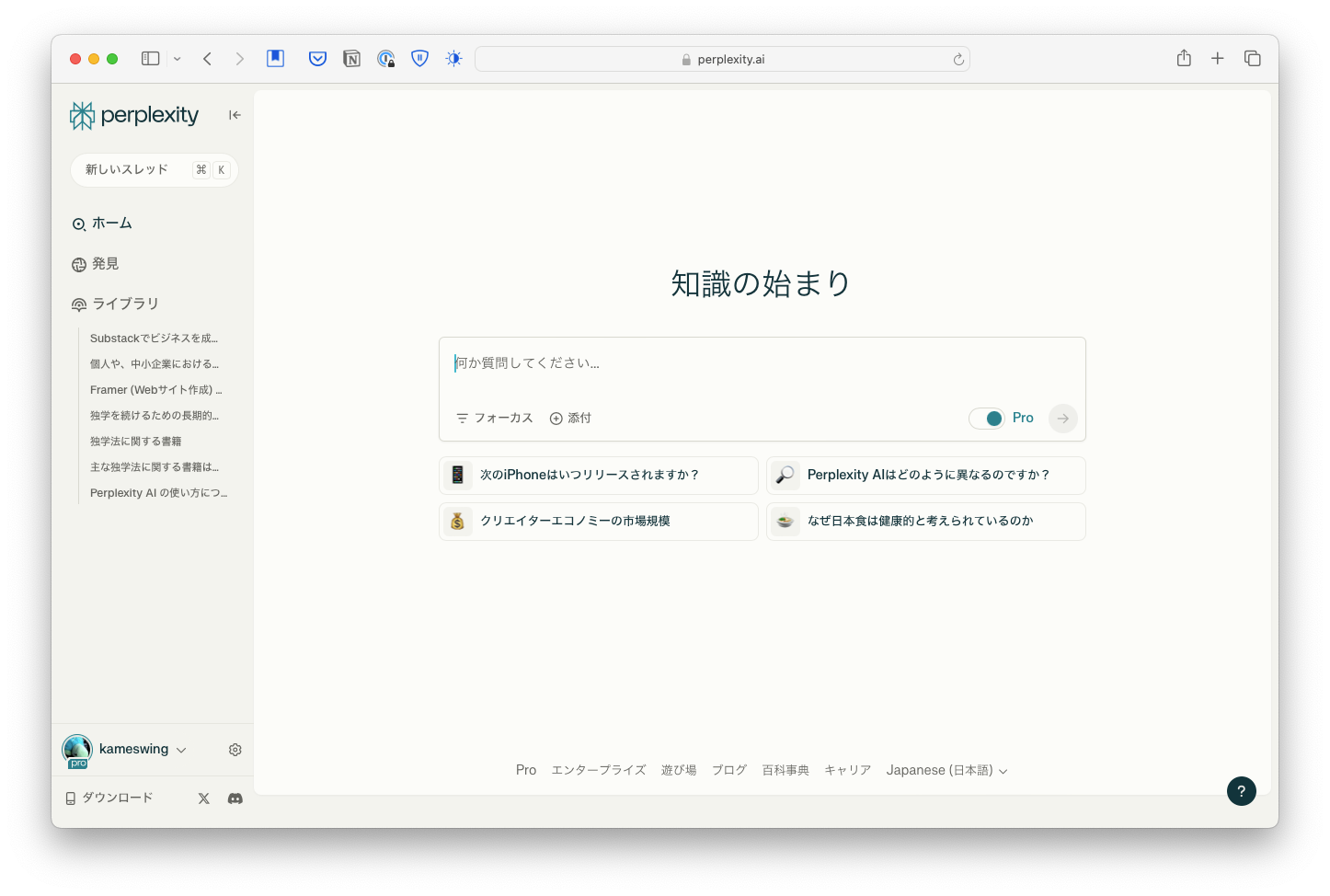The image size is (1330, 896).
Task: Open Safari tab group dropdown arrow
Action: pyautogui.click(x=178, y=59)
